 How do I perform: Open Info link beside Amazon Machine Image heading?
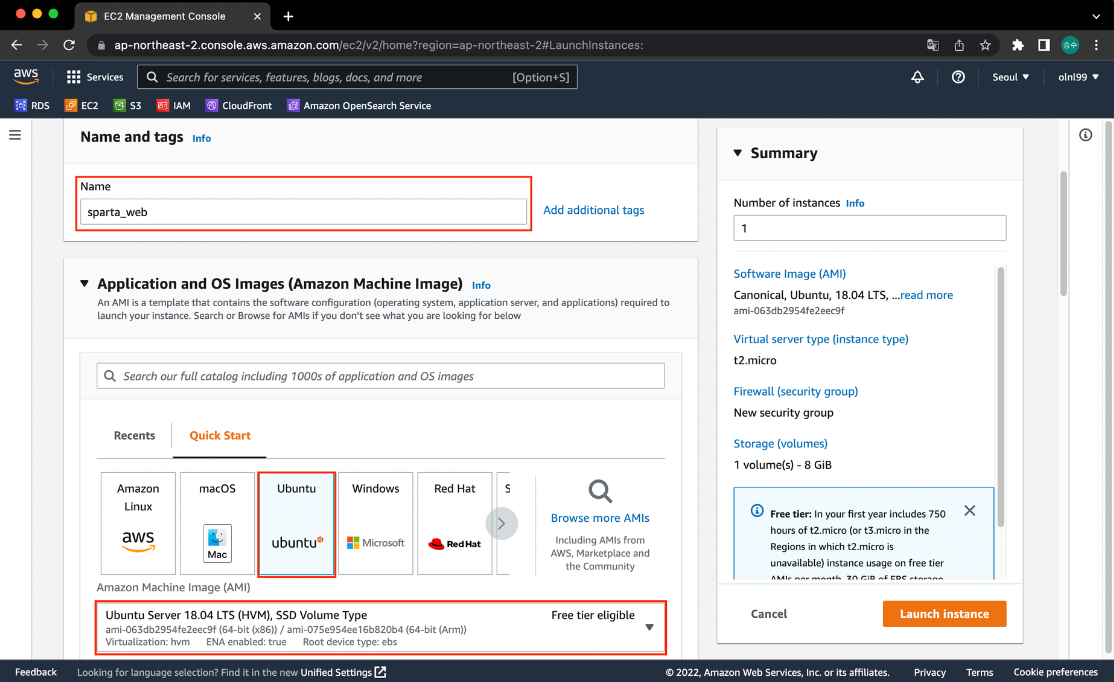(x=481, y=285)
